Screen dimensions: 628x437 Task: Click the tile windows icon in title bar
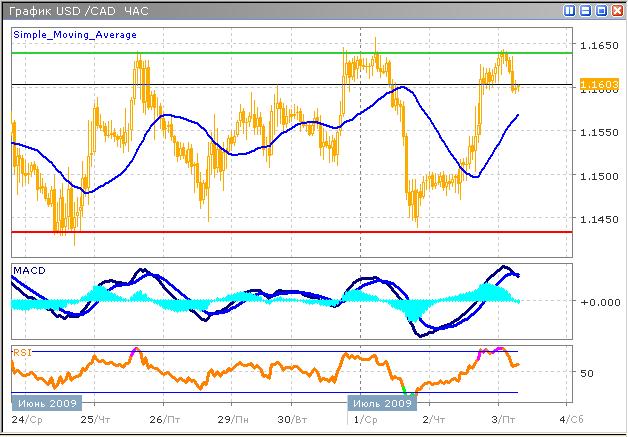point(569,9)
